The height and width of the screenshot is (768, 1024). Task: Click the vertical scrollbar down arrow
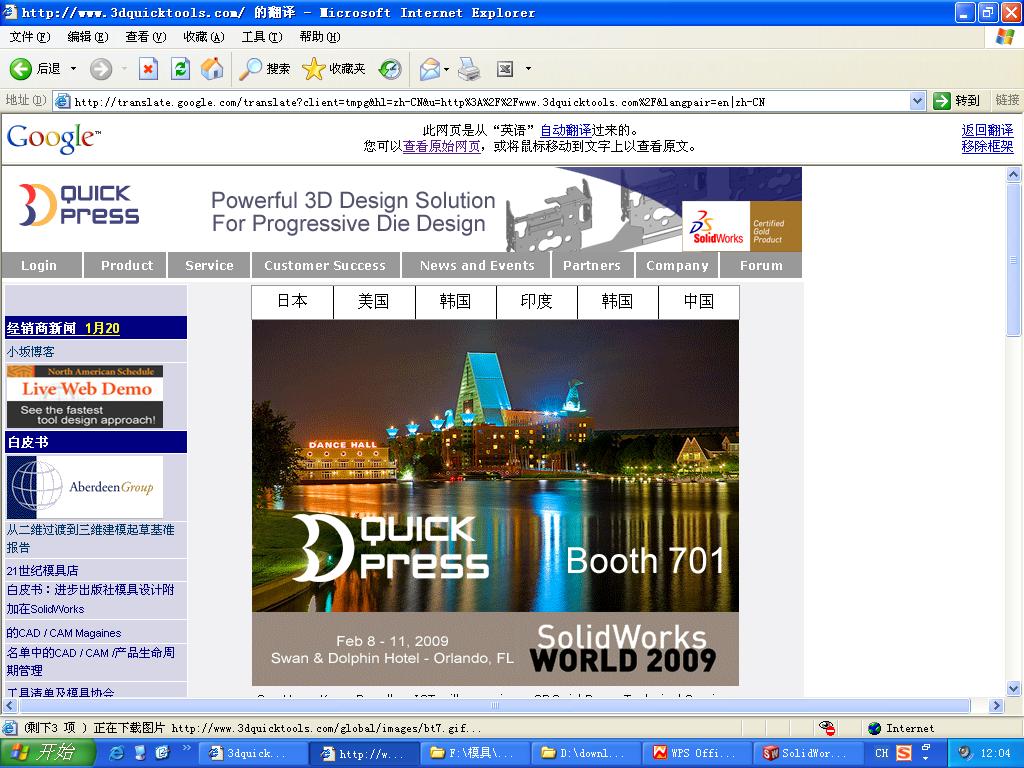[x=1014, y=688]
